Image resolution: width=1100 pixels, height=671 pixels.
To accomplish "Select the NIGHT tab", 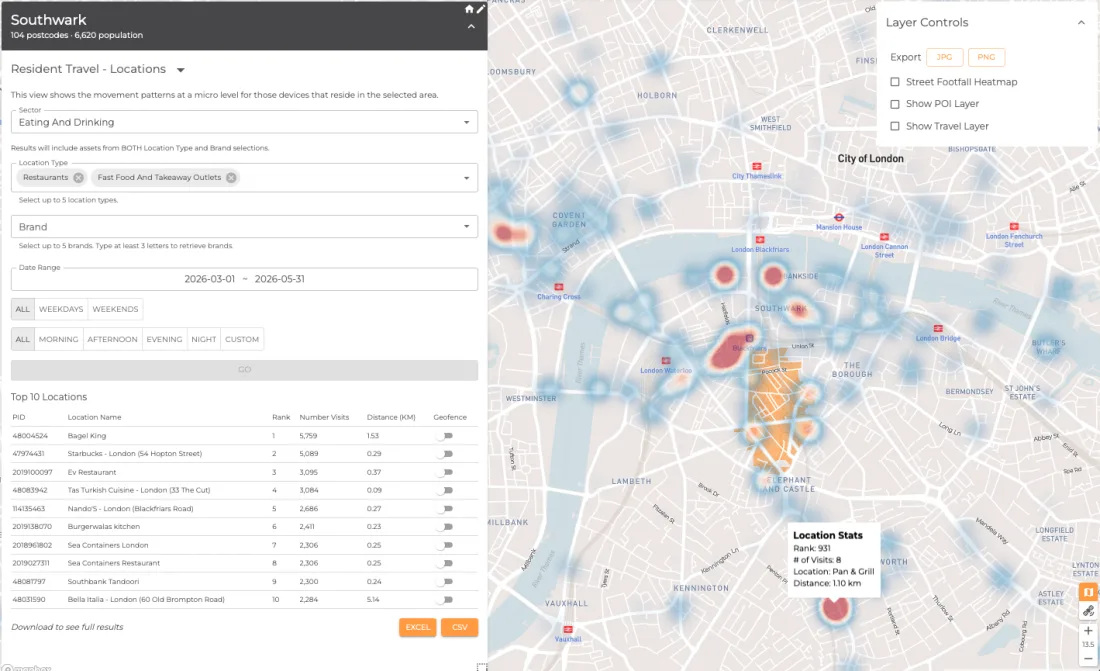I will [203, 339].
